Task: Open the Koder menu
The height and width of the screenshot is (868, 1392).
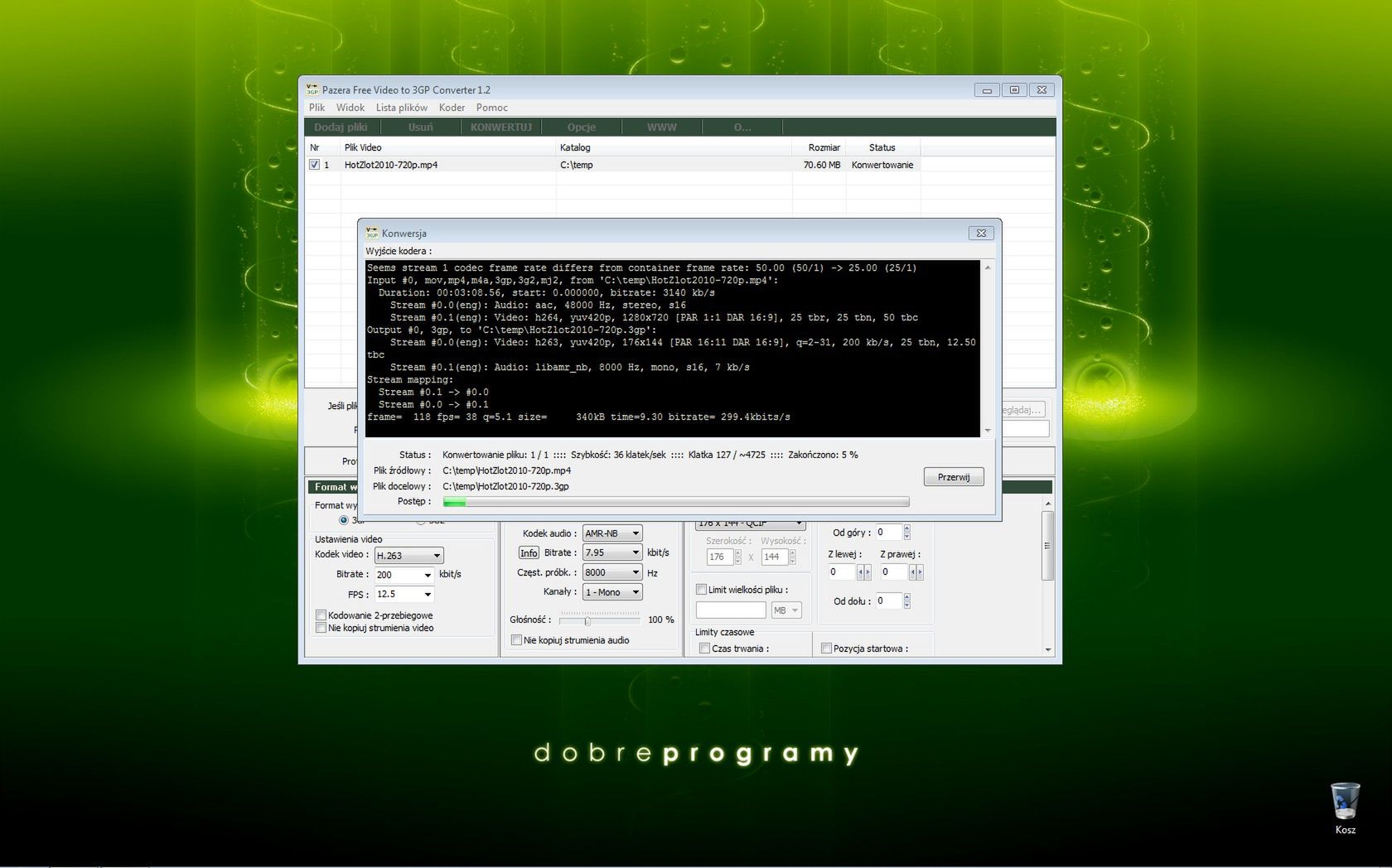Action: [x=452, y=108]
